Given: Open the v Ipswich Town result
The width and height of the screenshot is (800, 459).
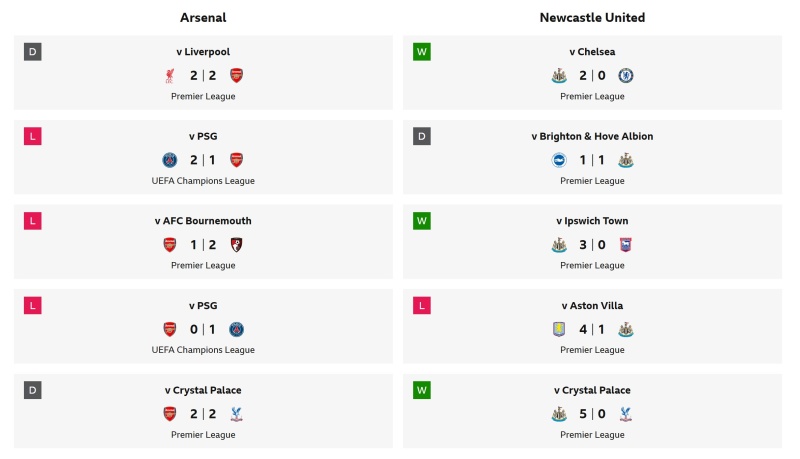Looking at the screenshot, I should click(x=592, y=221).
